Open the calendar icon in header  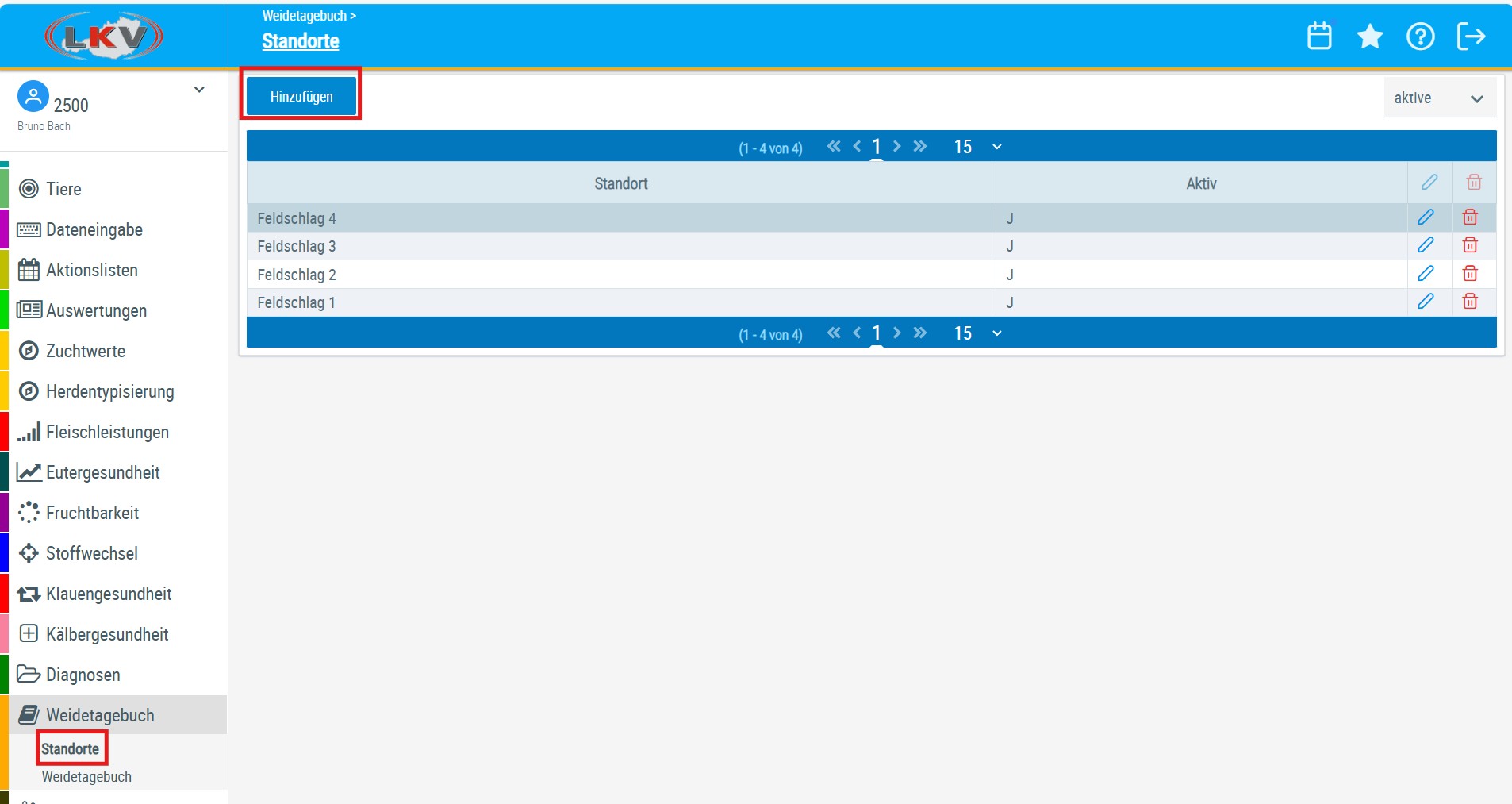pyautogui.click(x=1319, y=36)
